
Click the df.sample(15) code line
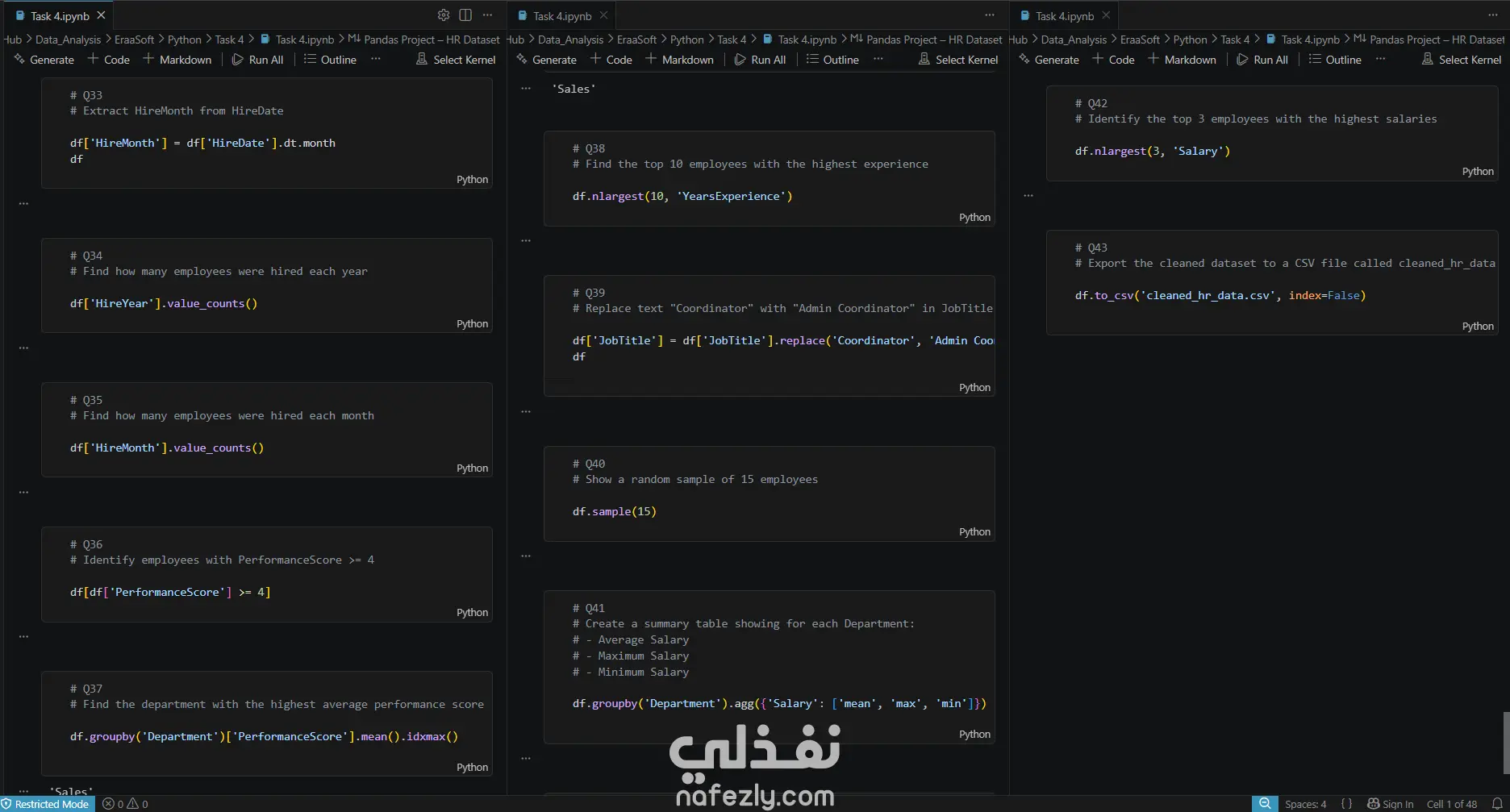tap(615, 511)
